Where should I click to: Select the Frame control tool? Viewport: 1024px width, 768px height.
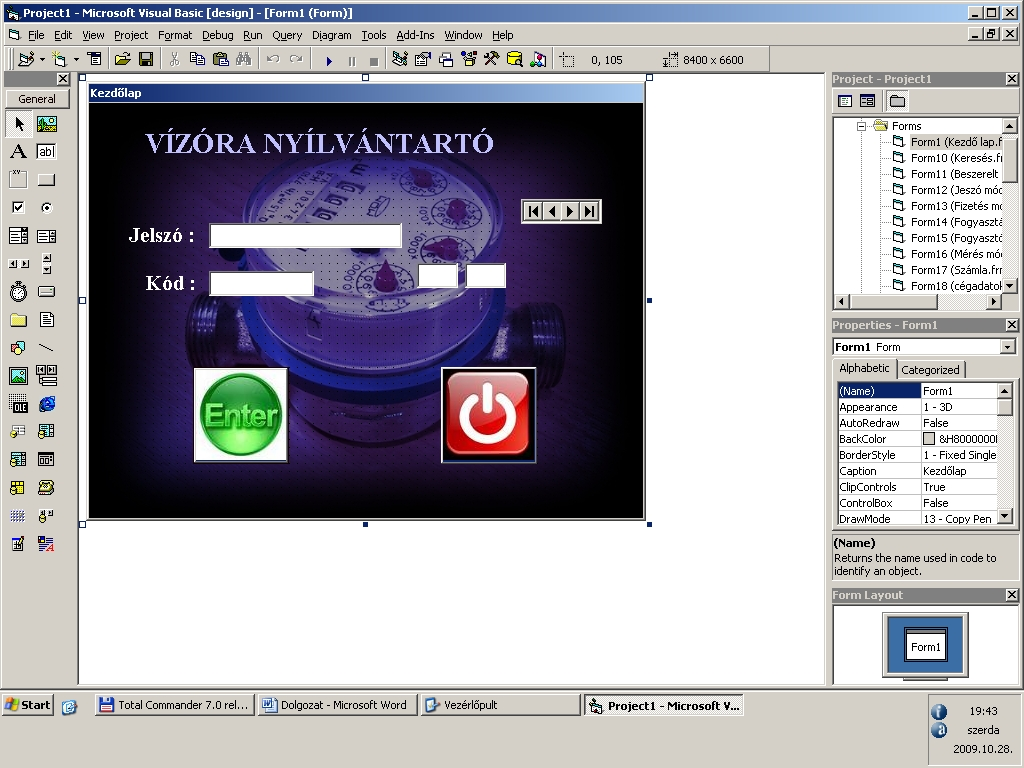pyautogui.click(x=19, y=180)
